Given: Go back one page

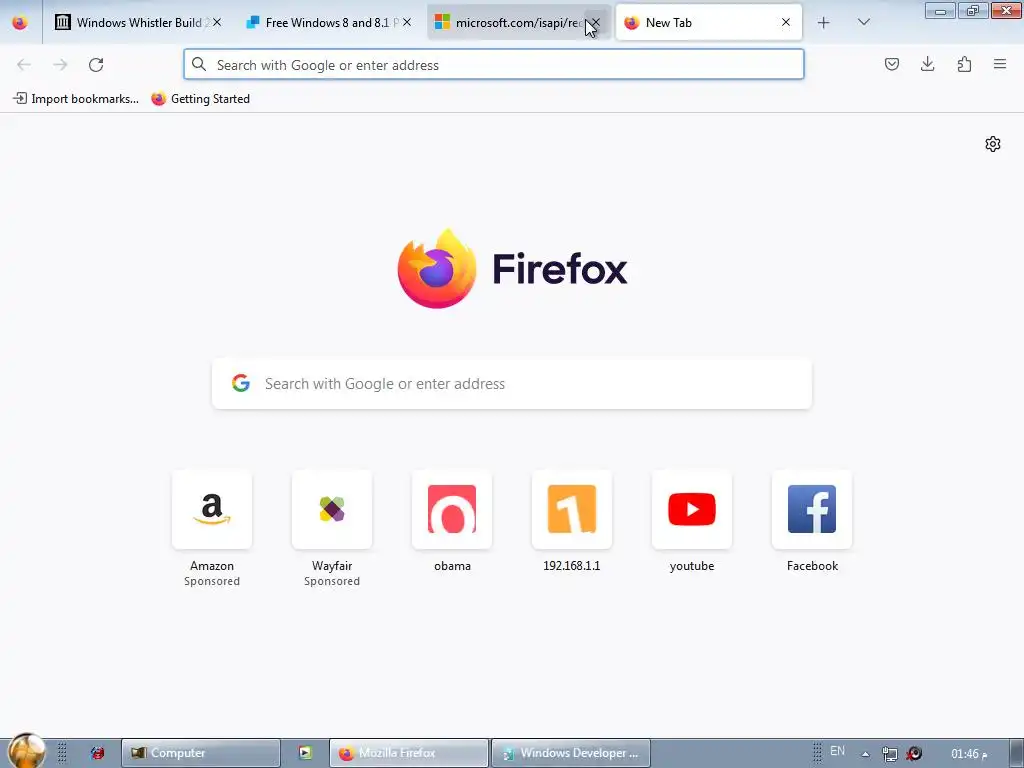Looking at the screenshot, I should pos(24,65).
